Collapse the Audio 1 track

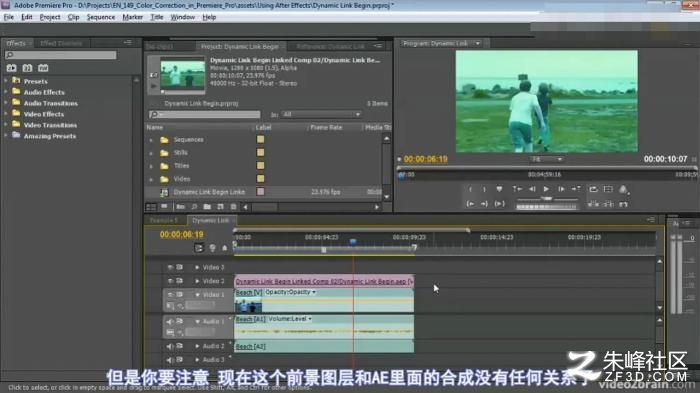coord(197,322)
